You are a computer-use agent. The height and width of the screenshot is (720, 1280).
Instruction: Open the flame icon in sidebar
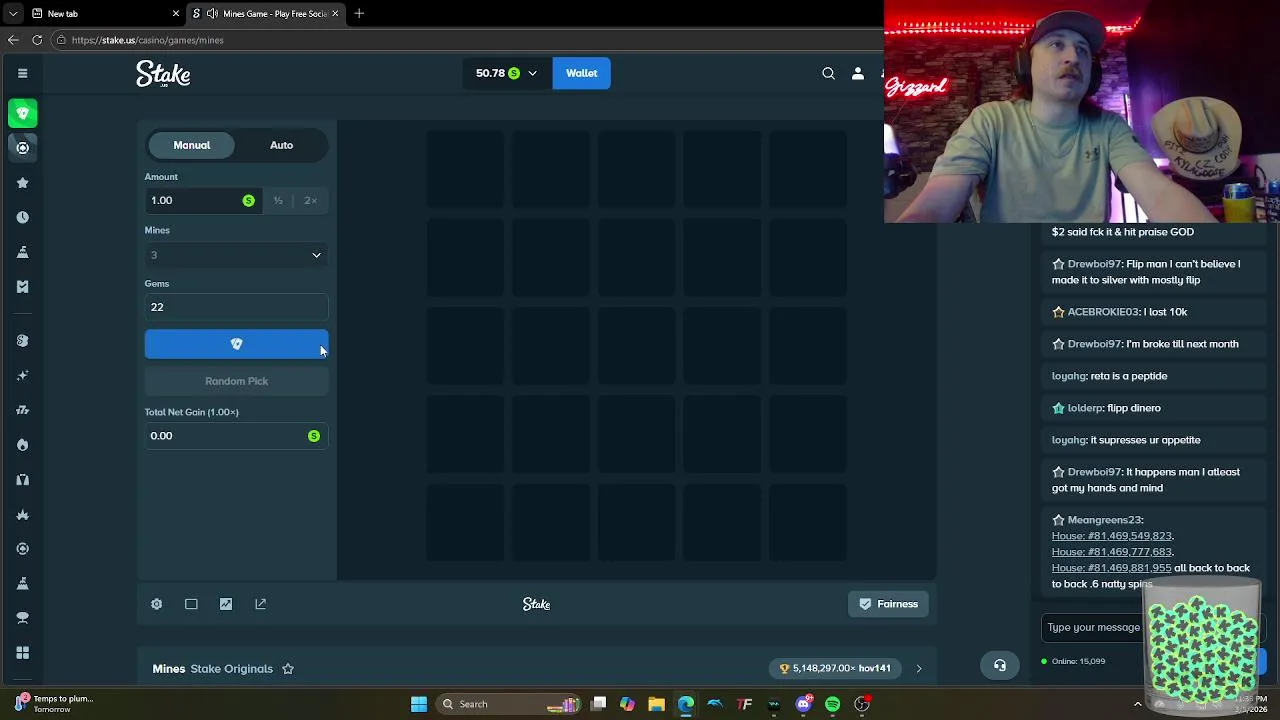pos(22,444)
